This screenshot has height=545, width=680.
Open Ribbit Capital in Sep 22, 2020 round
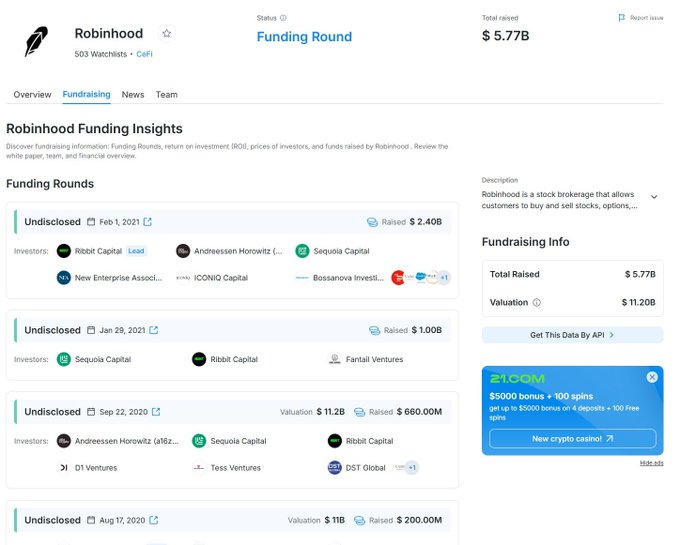(x=369, y=441)
